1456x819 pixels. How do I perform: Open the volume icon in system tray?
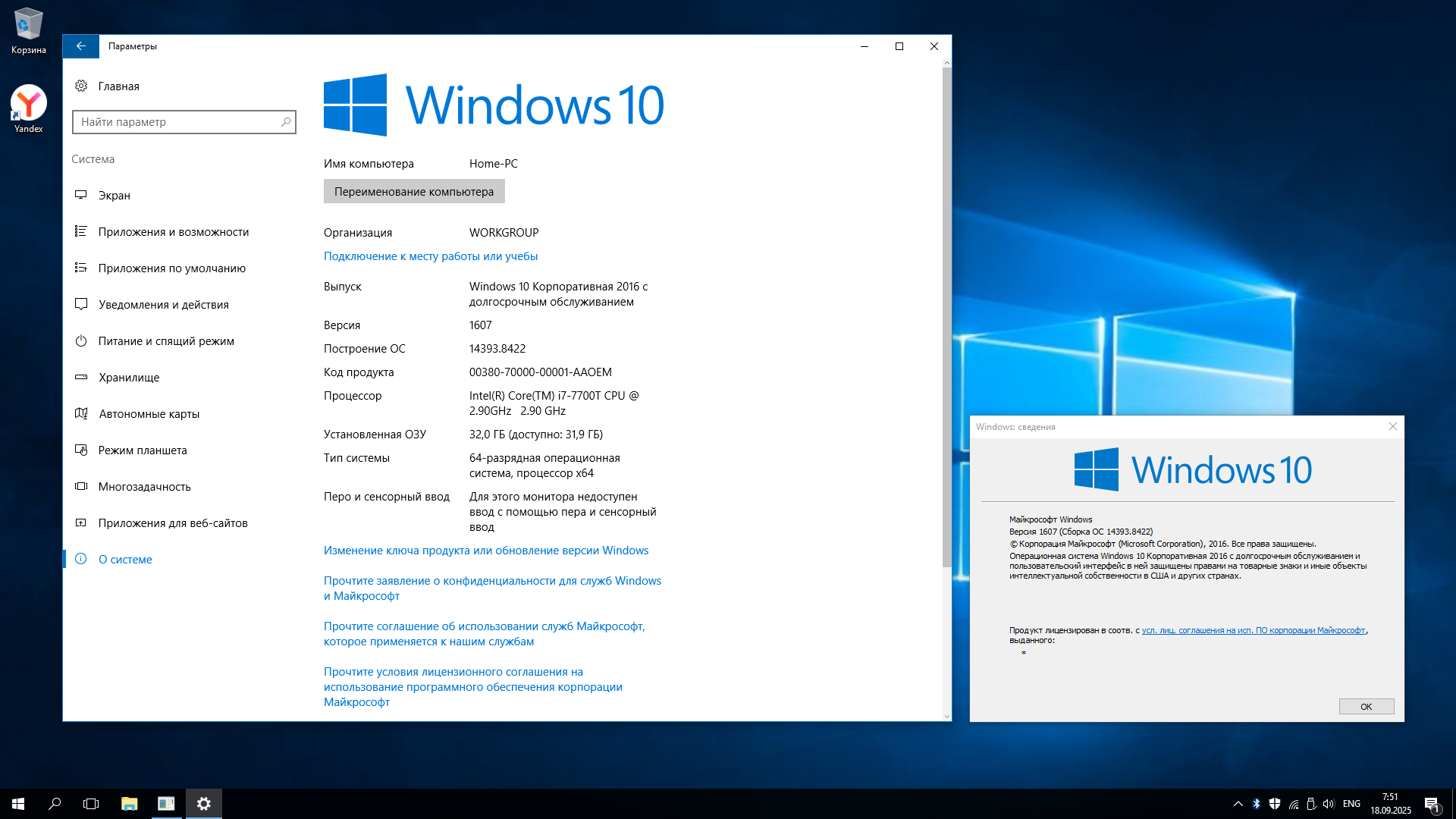1328,804
